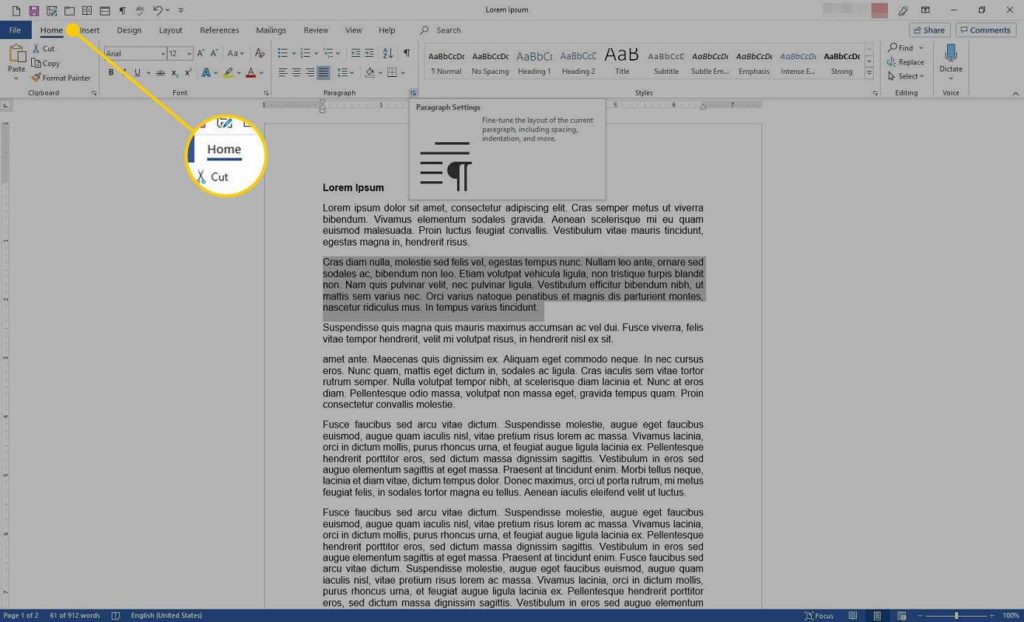
Task: Switch to the Layout ribbon tab
Action: [x=170, y=30]
